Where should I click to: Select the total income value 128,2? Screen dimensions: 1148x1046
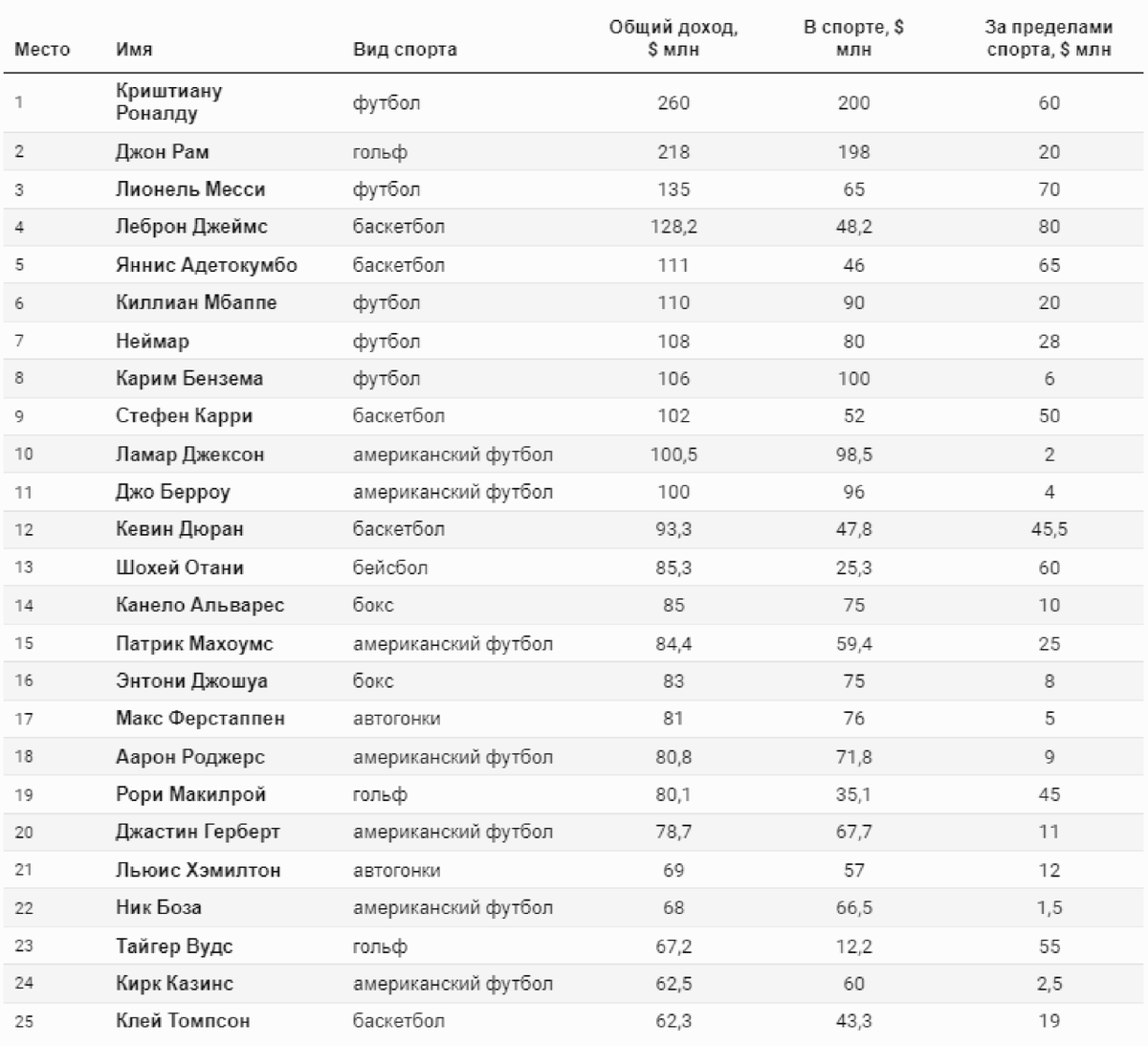(x=673, y=227)
